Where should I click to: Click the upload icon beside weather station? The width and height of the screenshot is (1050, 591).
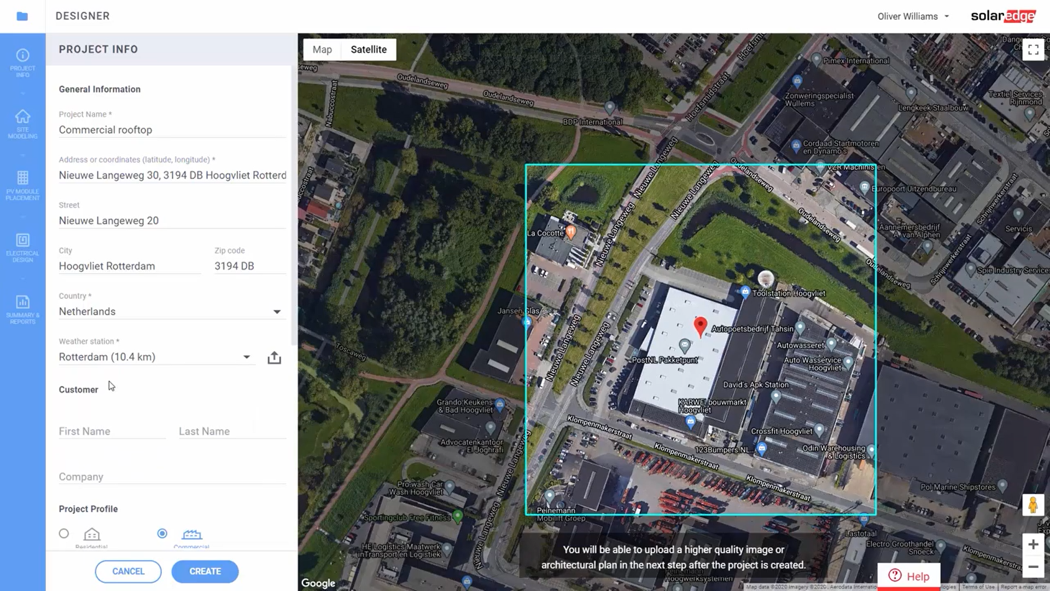274,358
